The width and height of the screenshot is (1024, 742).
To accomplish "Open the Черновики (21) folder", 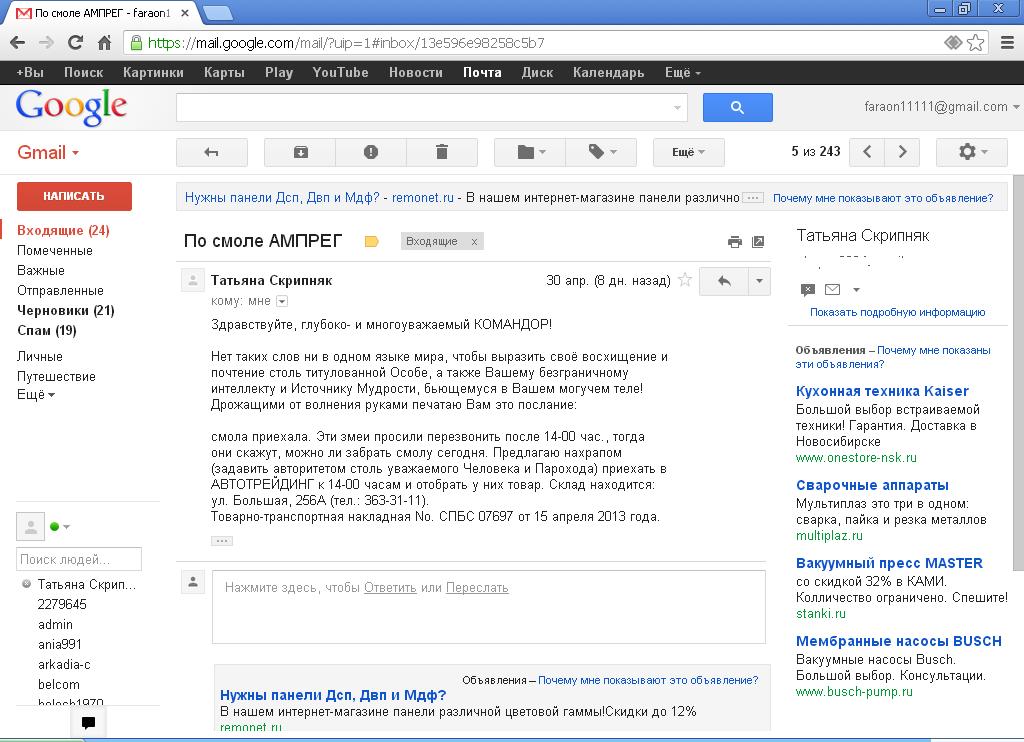I will coord(65,310).
